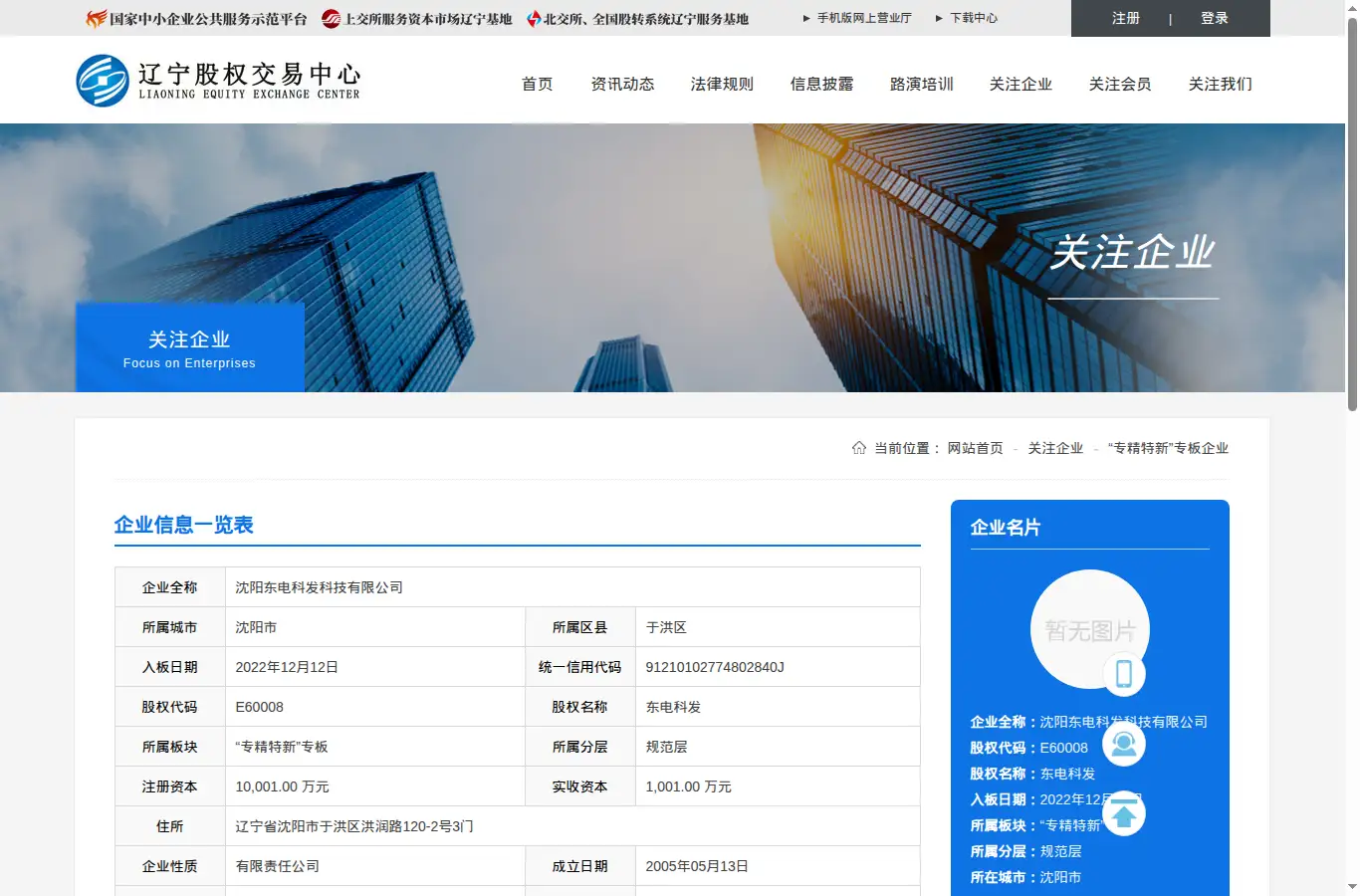Click the scrollbar down arrow

coord(1352,886)
